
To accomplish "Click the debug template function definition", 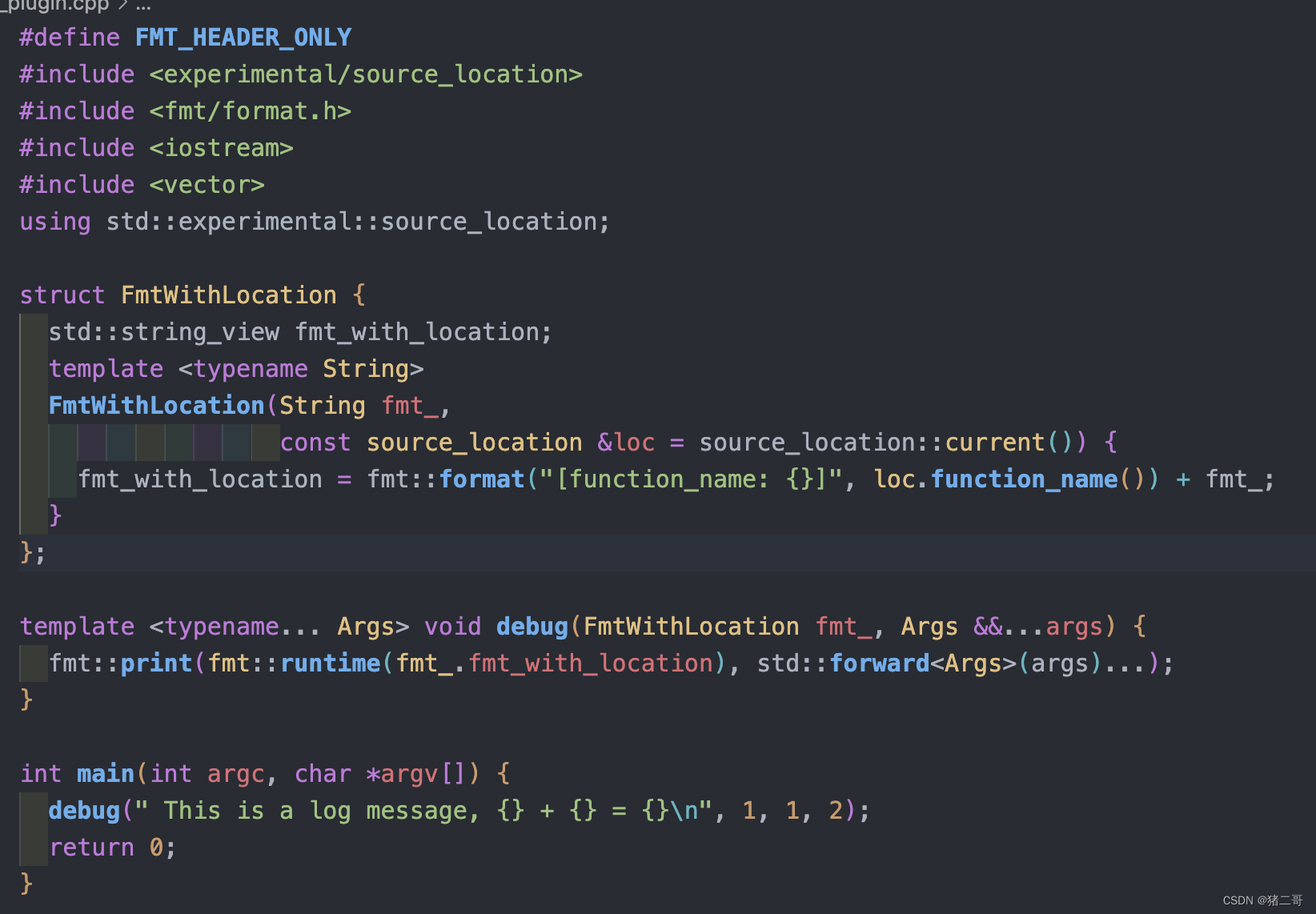I will (x=532, y=626).
